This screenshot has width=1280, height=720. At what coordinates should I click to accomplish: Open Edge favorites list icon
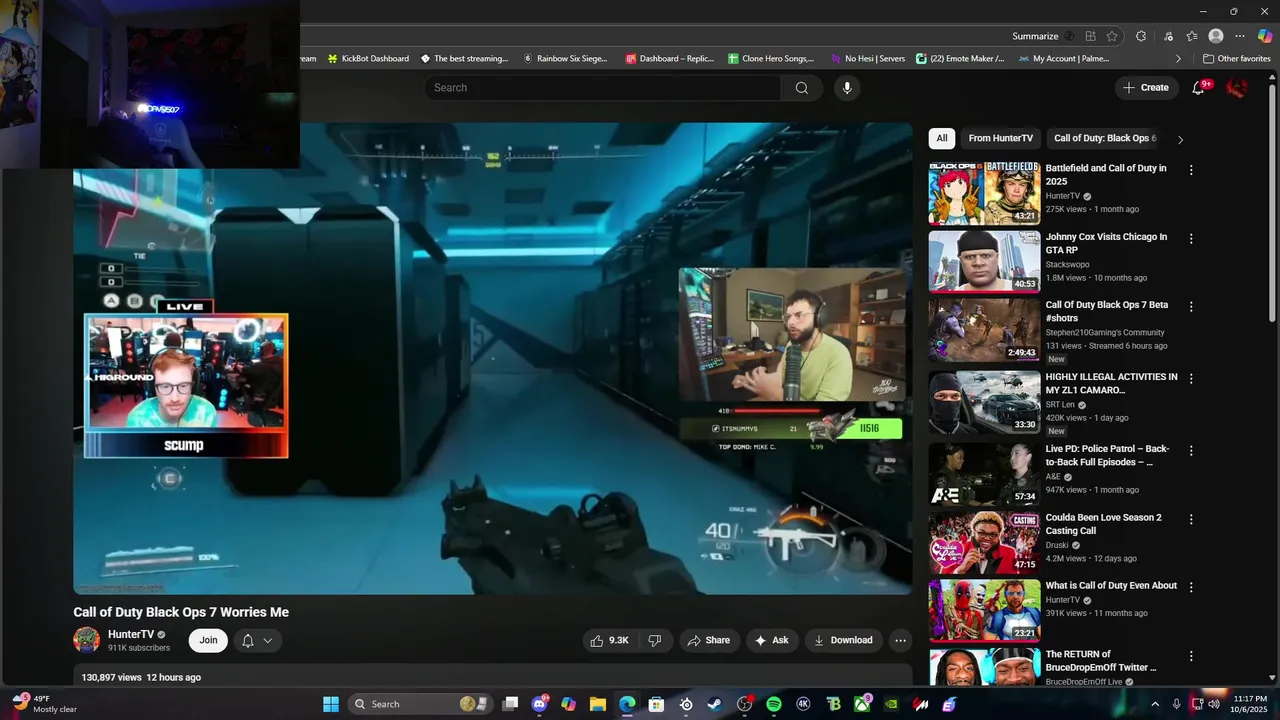[1192, 36]
